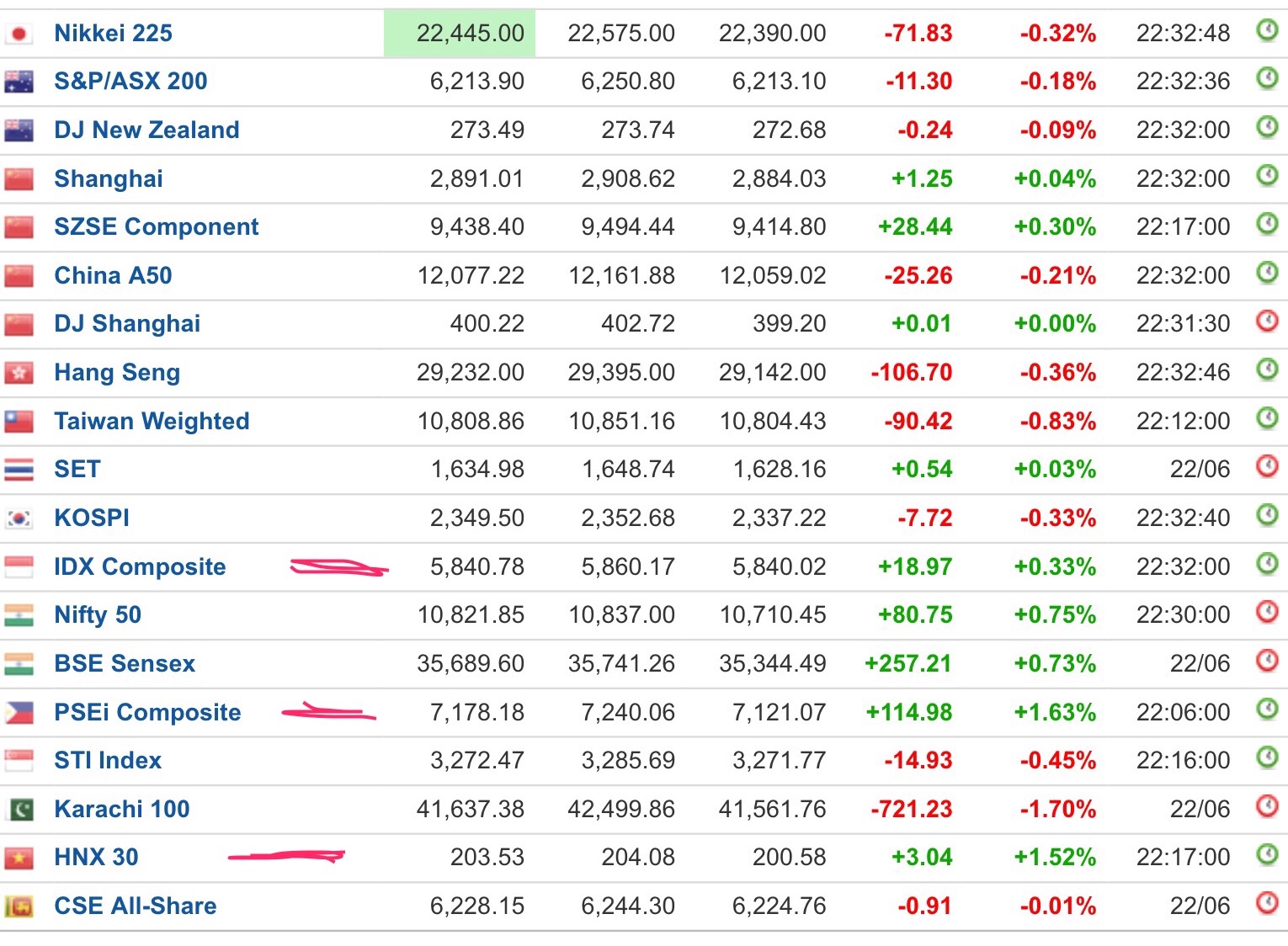Select Taiwan Weighted time 22:12:00
Image resolution: width=1288 pixels, height=946 pixels.
[1183, 421]
